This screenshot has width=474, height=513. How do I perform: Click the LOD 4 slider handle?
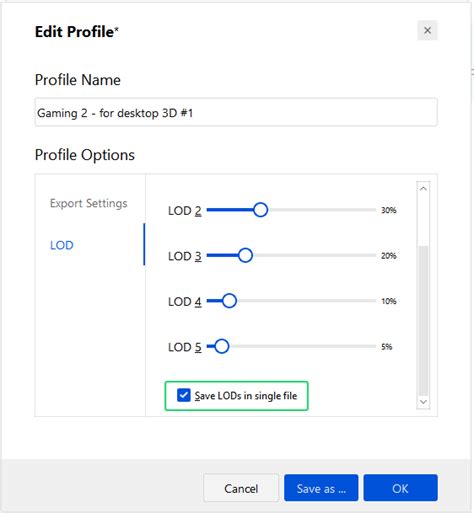pyautogui.click(x=229, y=301)
